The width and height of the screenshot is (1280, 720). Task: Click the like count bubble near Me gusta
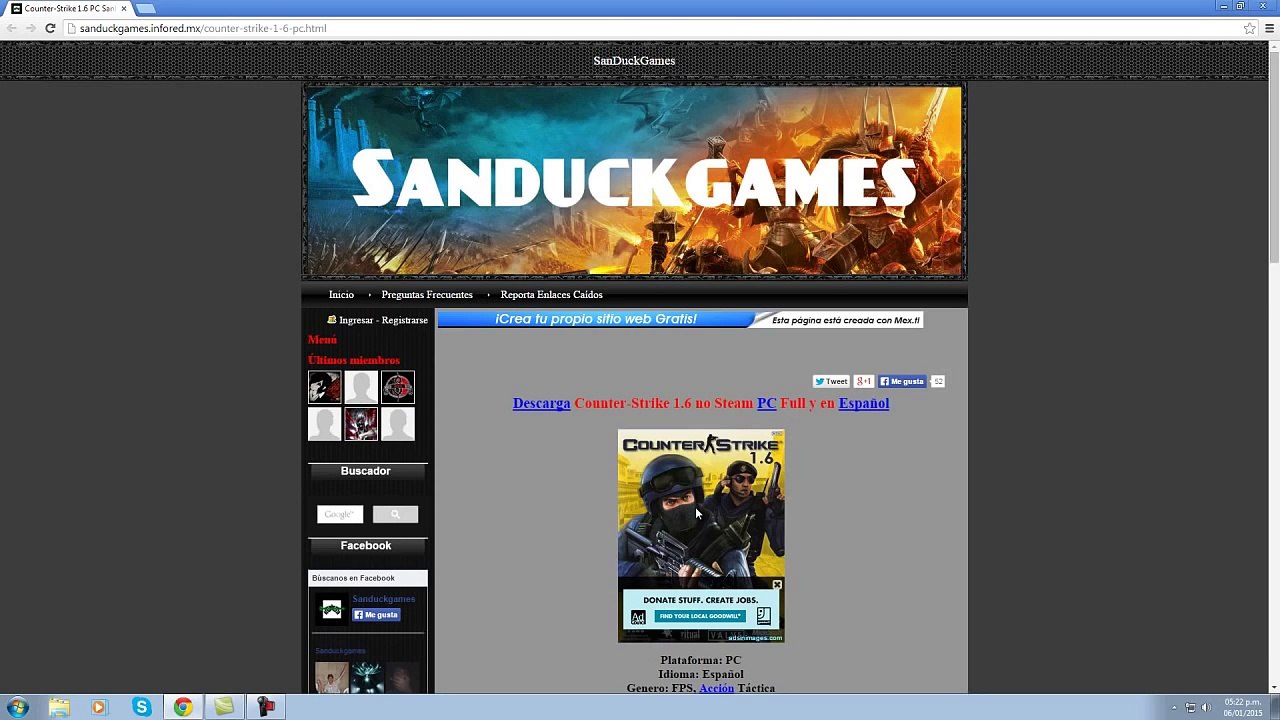click(x=938, y=381)
